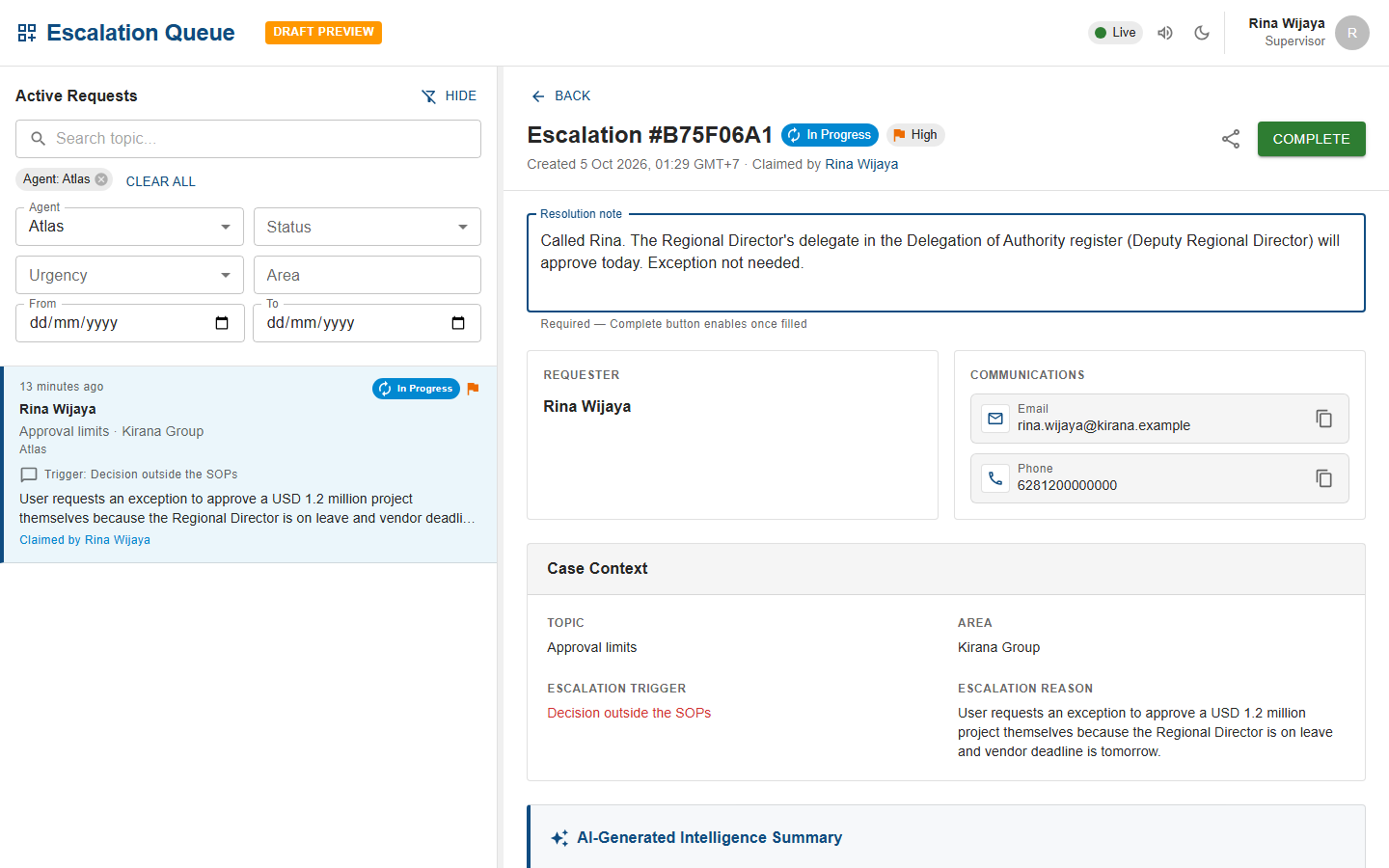
Task: Open the Agent dropdown showing Atlas
Action: pyautogui.click(x=130, y=227)
